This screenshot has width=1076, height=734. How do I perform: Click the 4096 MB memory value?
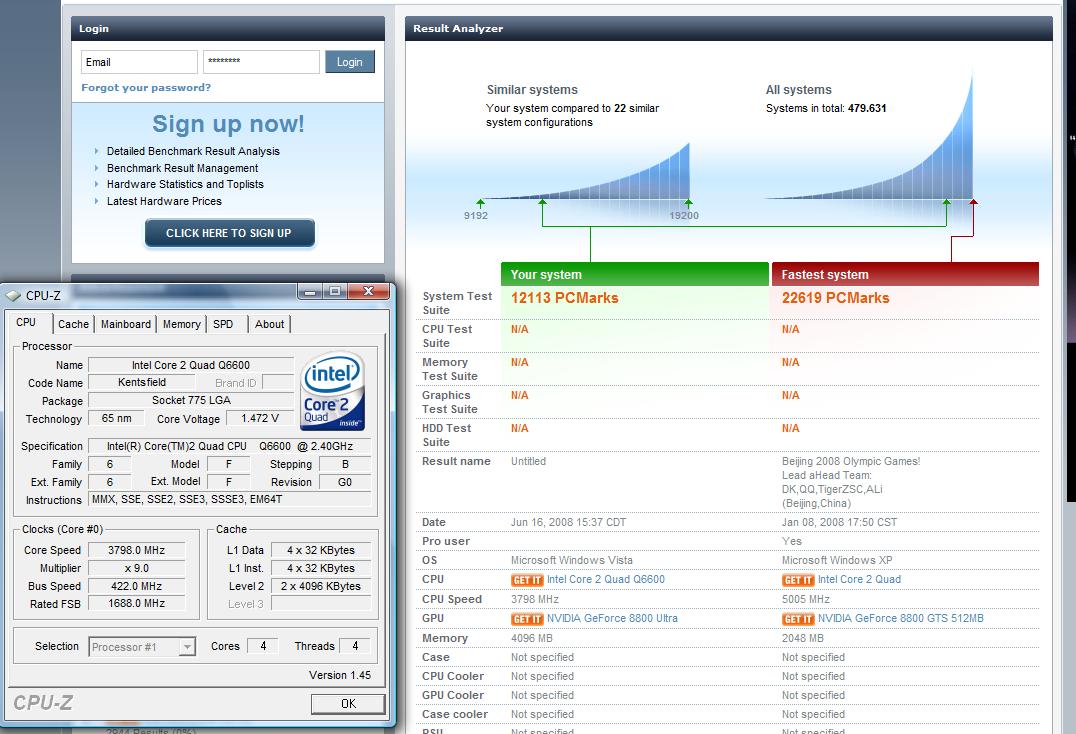[x=532, y=639]
